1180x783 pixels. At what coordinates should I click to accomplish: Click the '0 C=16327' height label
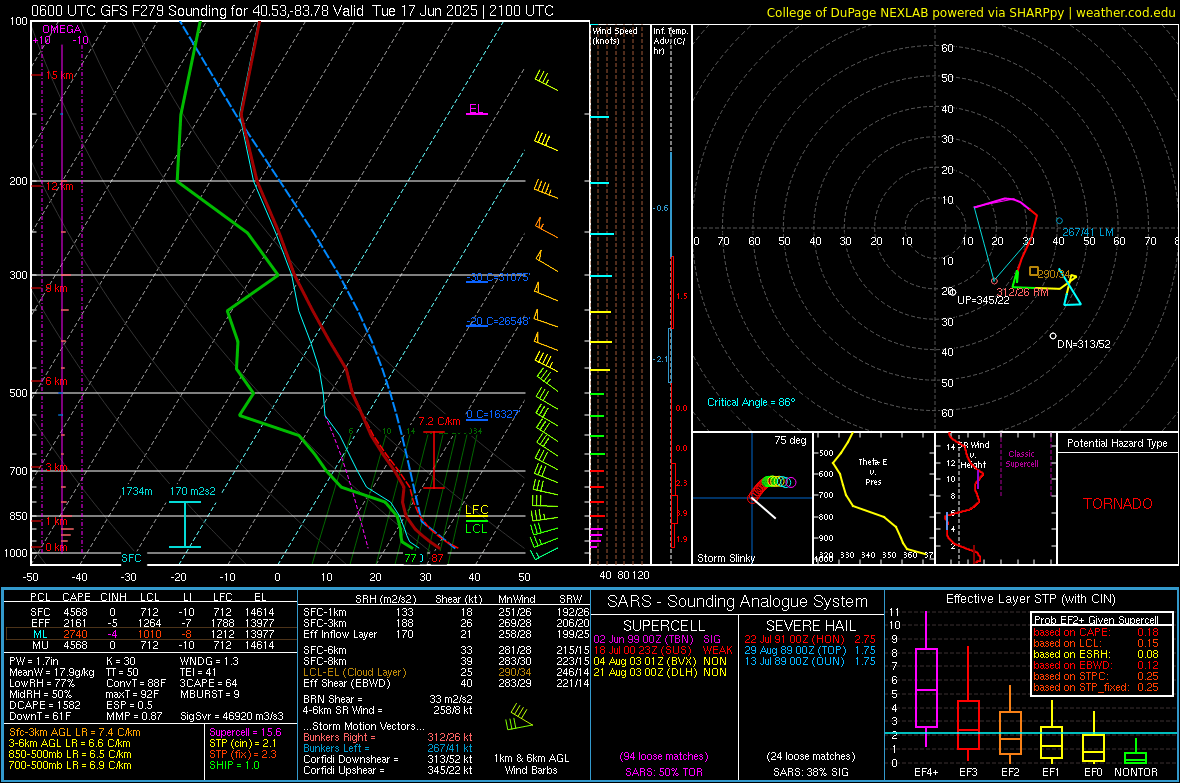(x=493, y=414)
